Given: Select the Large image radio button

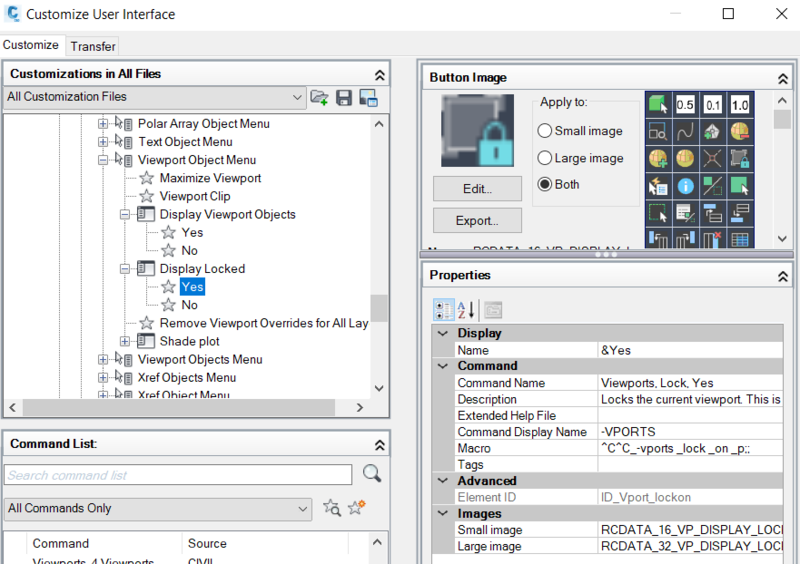Looking at the screenshot, I should click(x=545, y=158).
